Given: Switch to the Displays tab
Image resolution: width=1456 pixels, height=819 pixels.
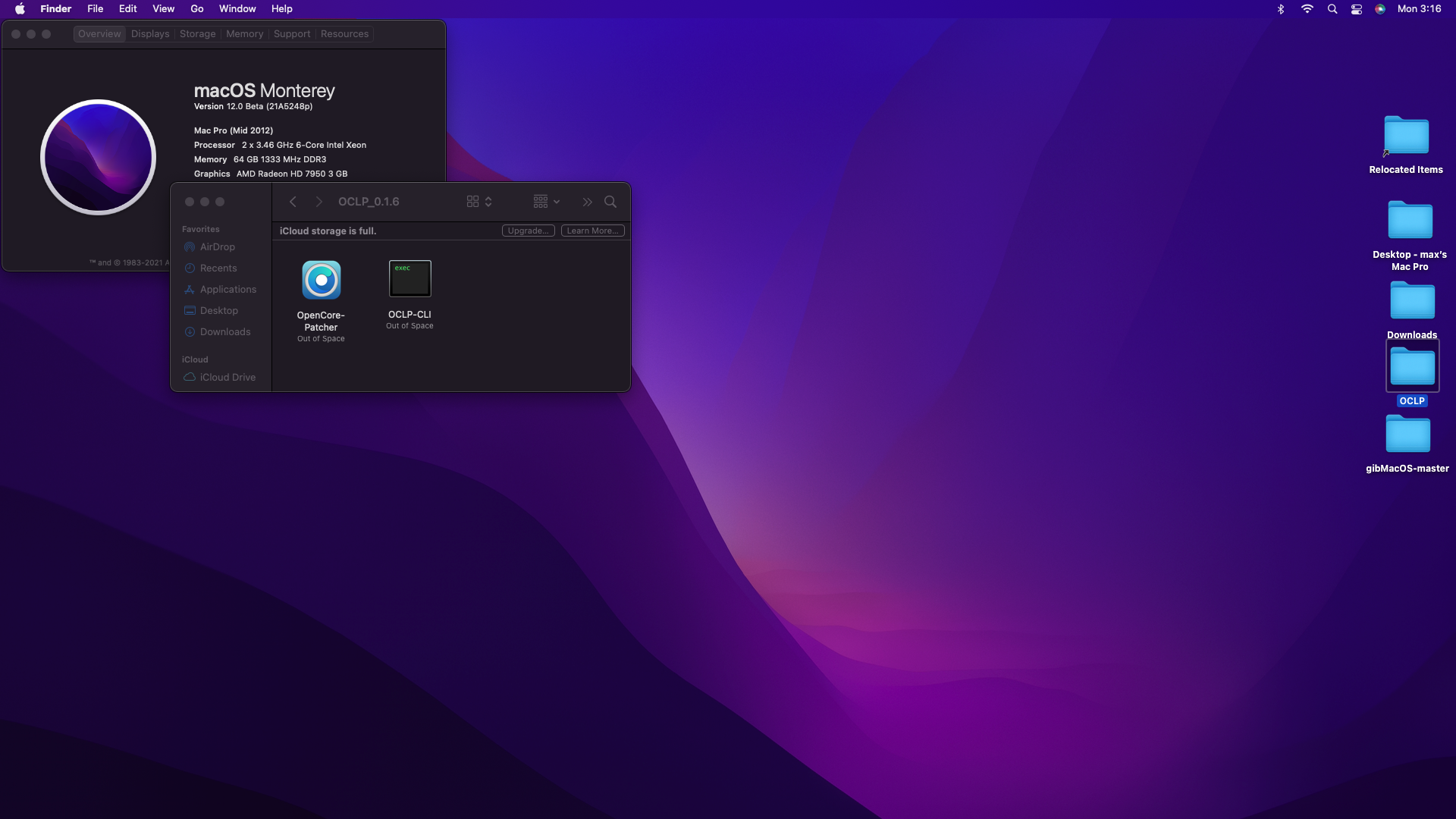Looking at the screenshot, I should (150, 34).
